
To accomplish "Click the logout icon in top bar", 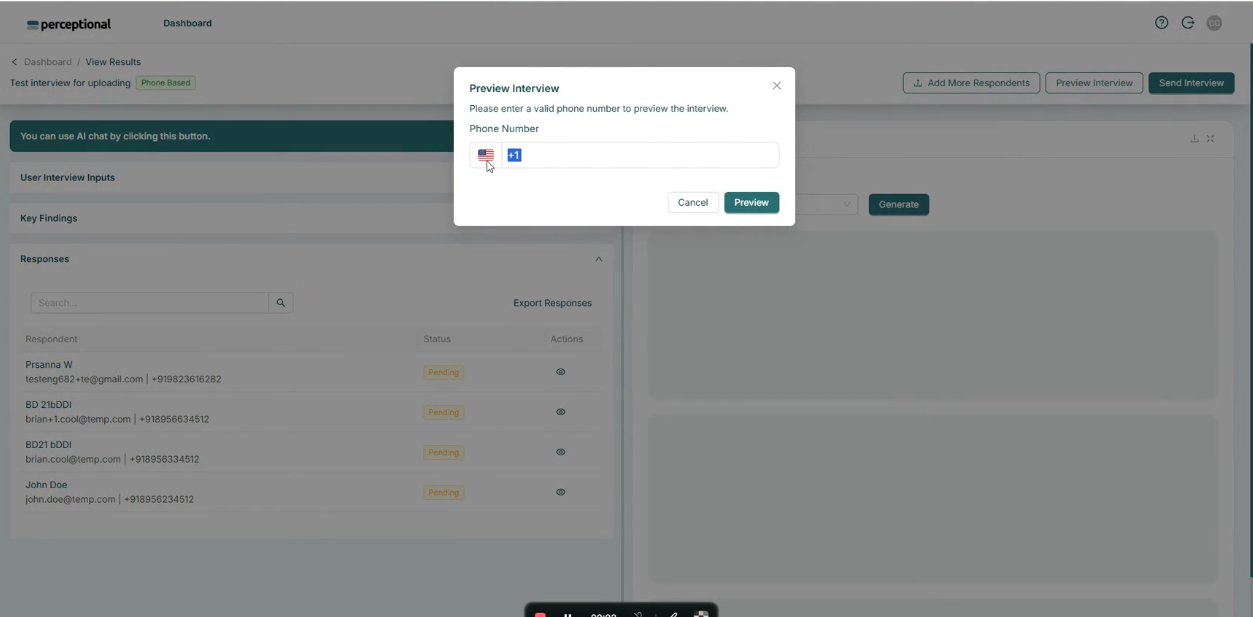I will pos(1188,22).
